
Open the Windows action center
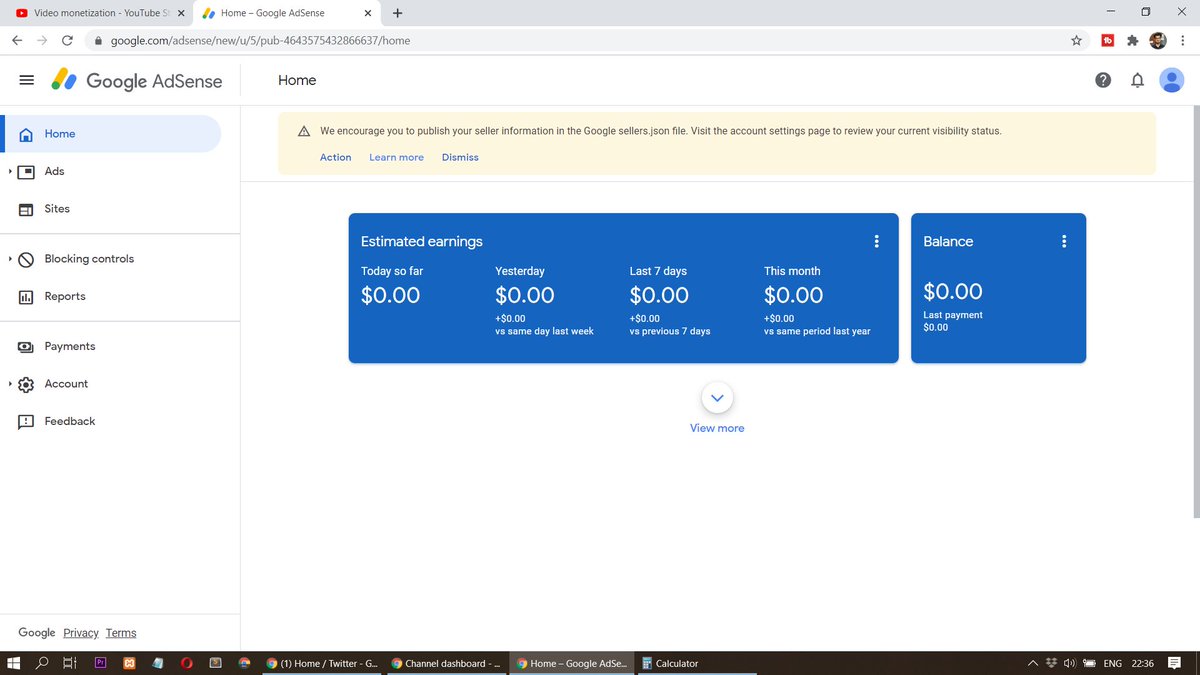1174,663
